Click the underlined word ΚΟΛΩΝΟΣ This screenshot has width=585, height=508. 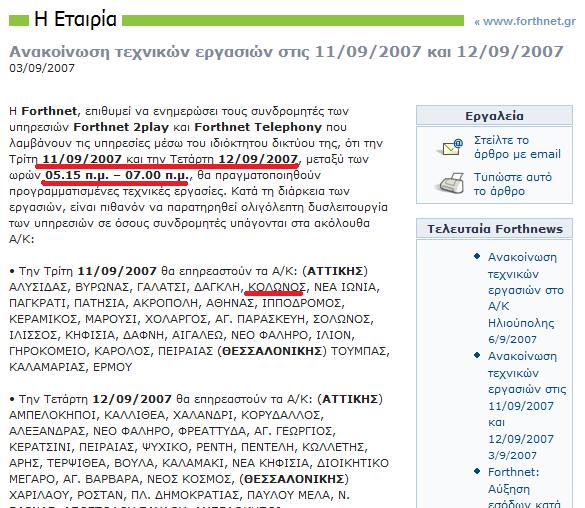(x=277, y=287)
